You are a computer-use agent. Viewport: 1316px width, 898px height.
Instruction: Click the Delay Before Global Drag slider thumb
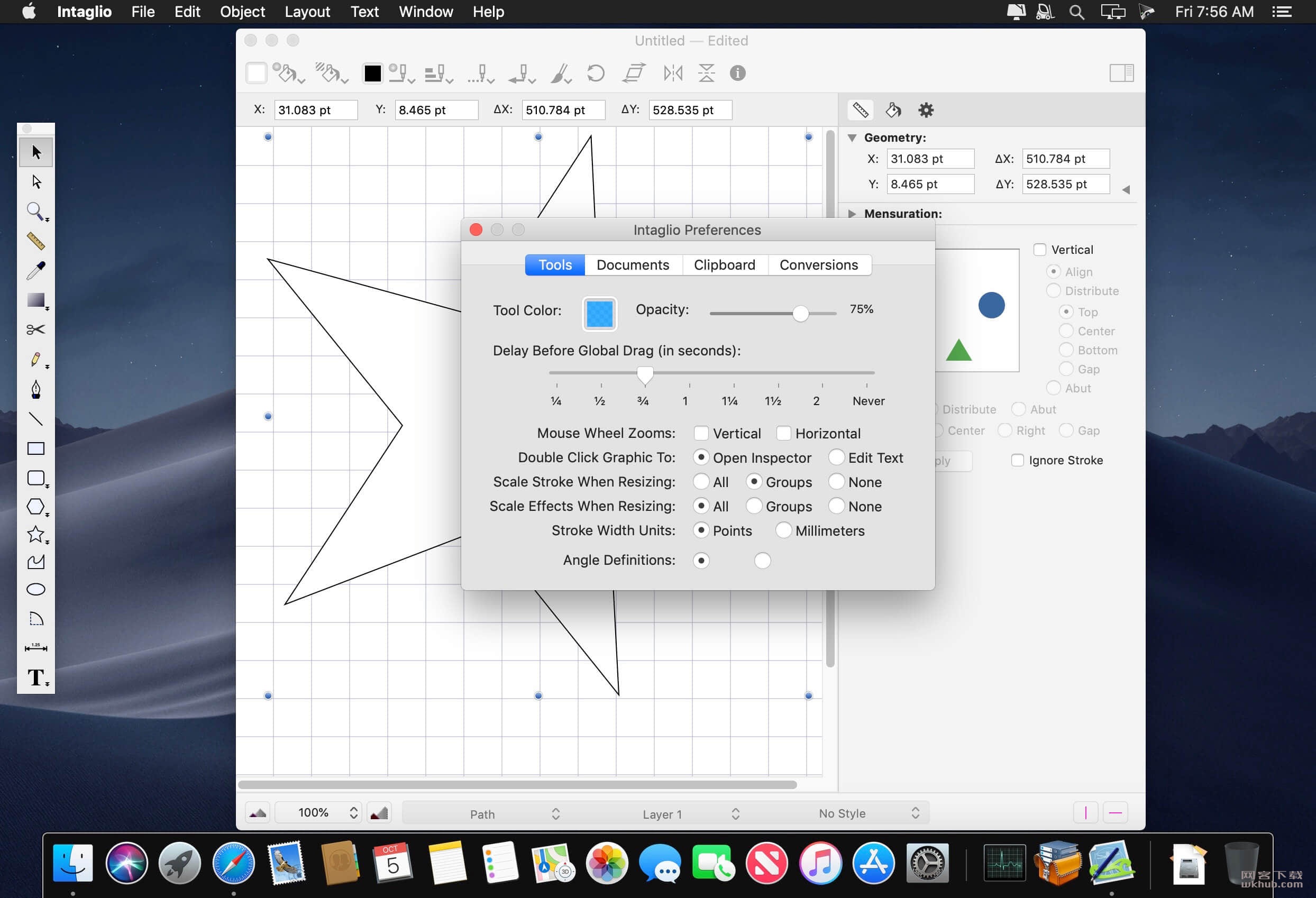pos(645,375)
